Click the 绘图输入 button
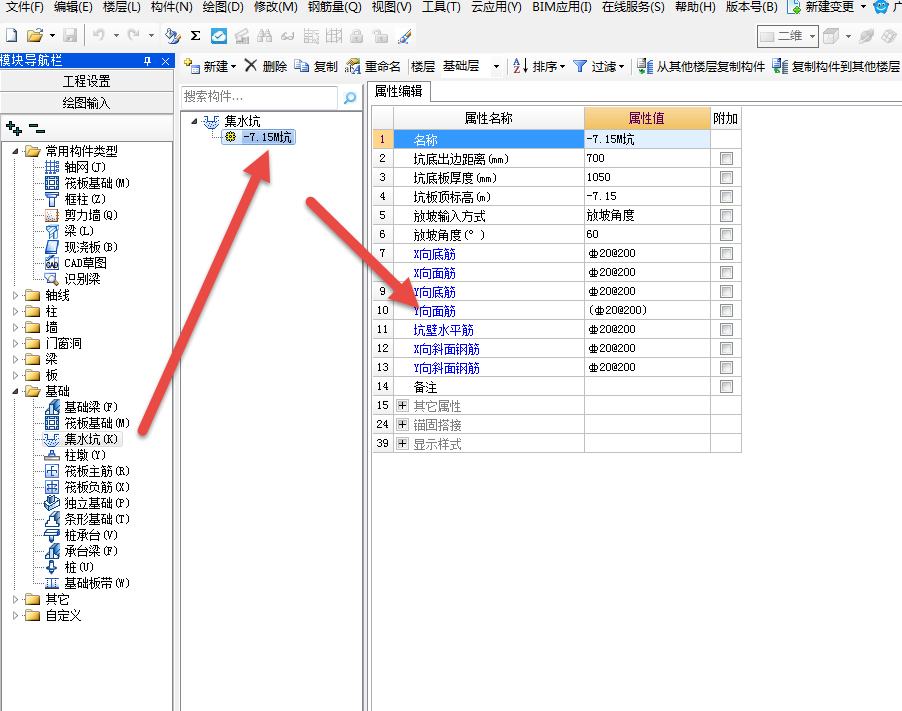 [86, 103]
